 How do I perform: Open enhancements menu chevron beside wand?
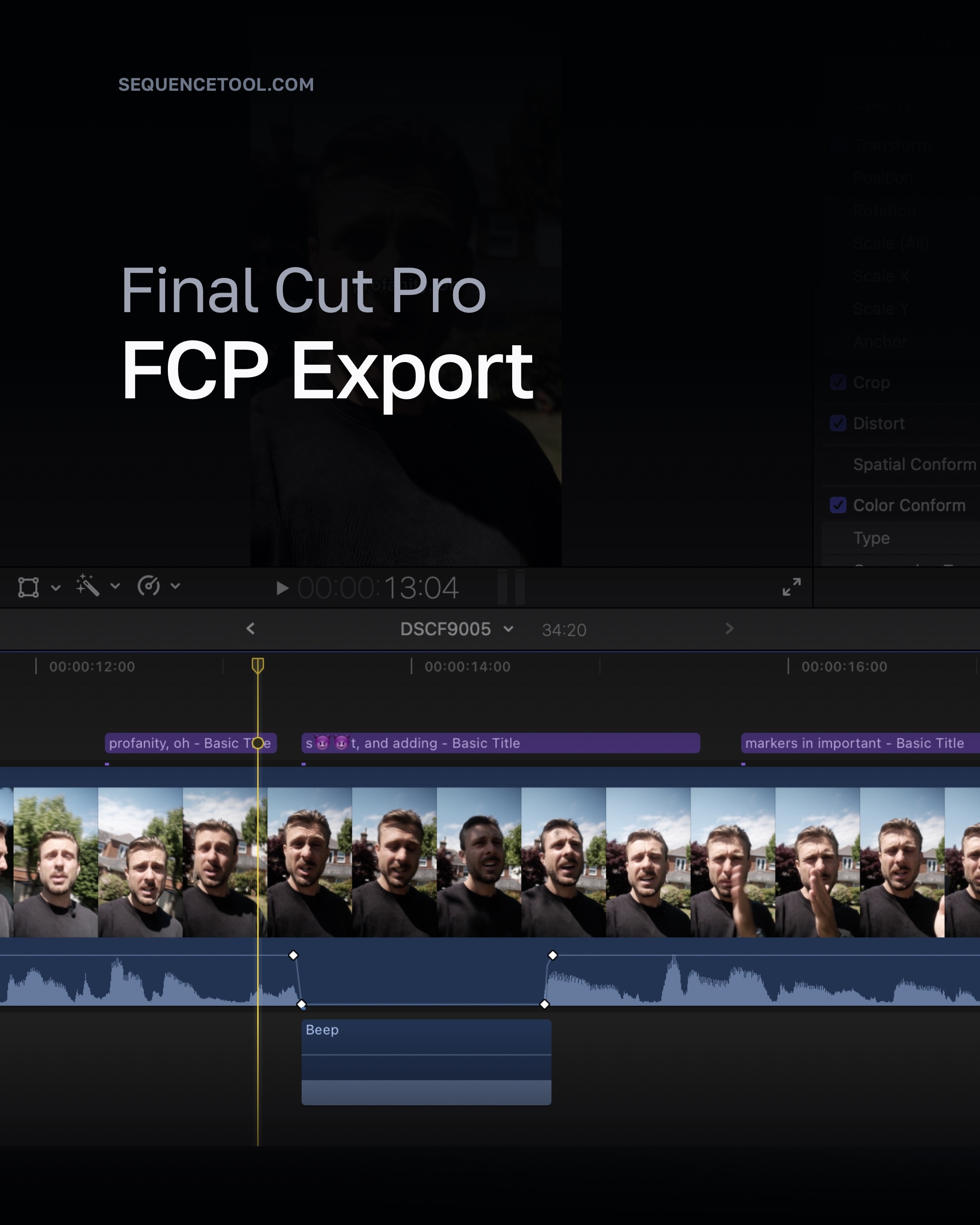(x=115, y=586)
